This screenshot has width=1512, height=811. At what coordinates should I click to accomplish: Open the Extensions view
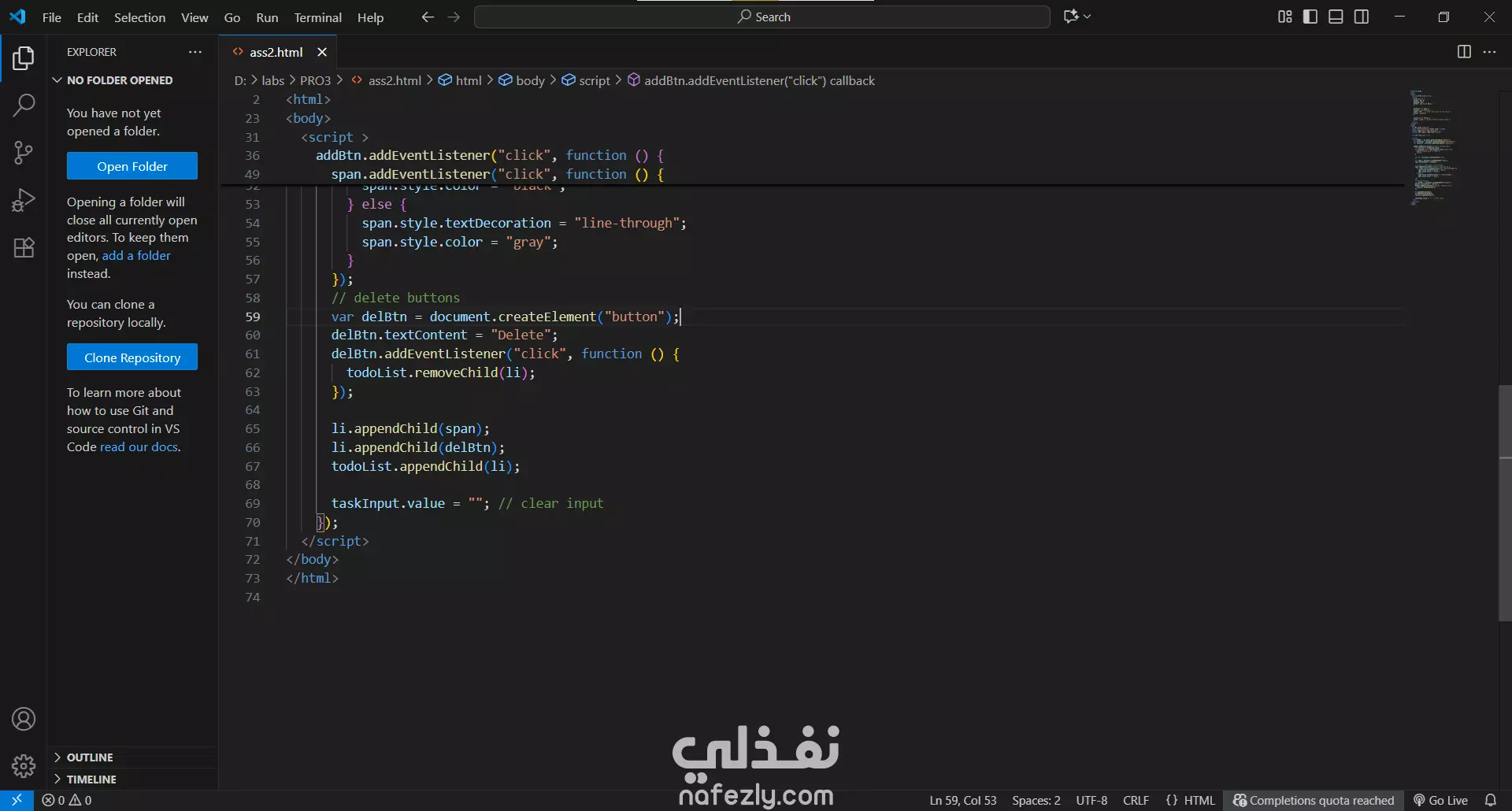pyautogui.click(x=24, y=247)
